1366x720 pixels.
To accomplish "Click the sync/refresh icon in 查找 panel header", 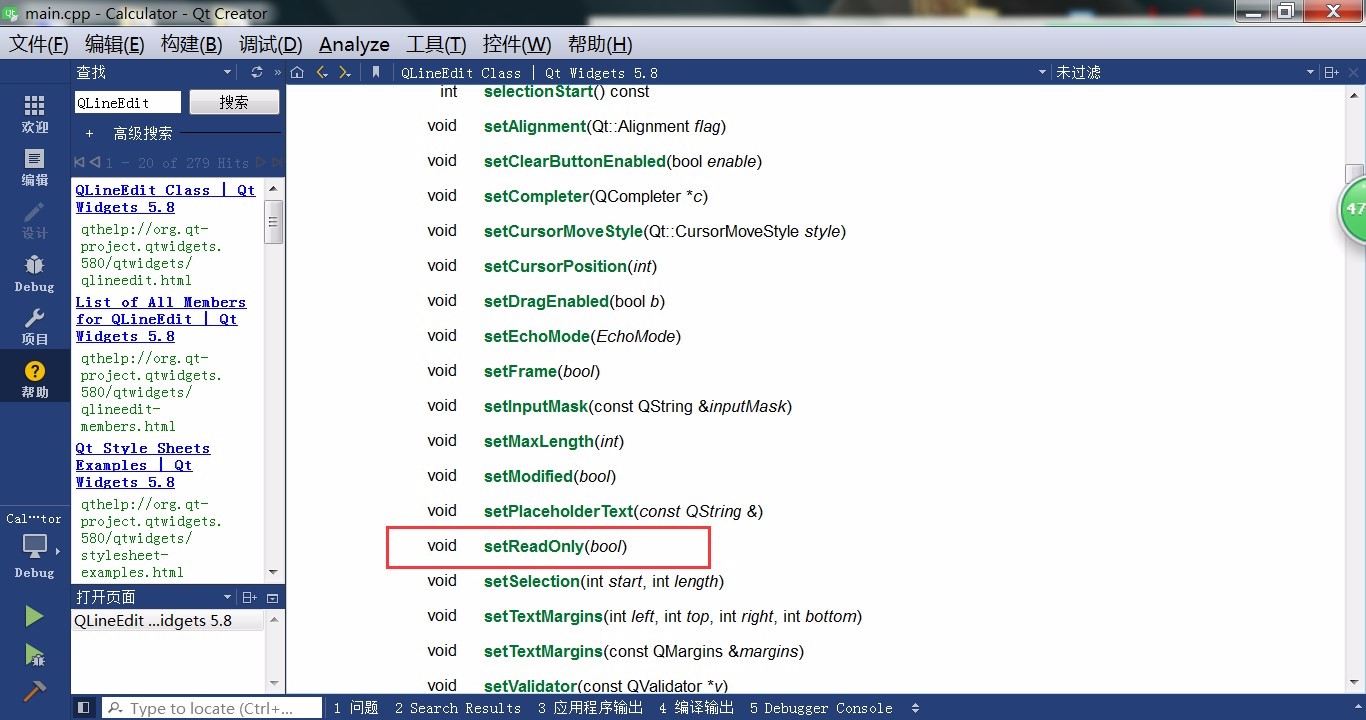I will coord(257,72).
